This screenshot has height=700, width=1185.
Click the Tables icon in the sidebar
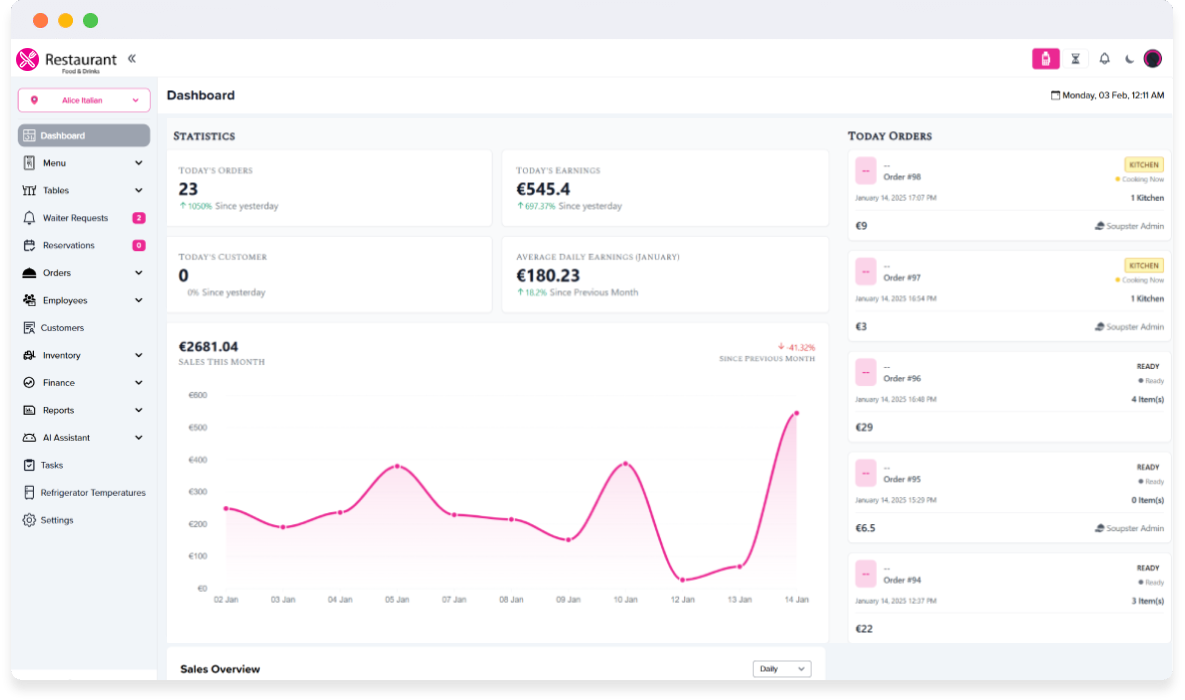(29, 190)
